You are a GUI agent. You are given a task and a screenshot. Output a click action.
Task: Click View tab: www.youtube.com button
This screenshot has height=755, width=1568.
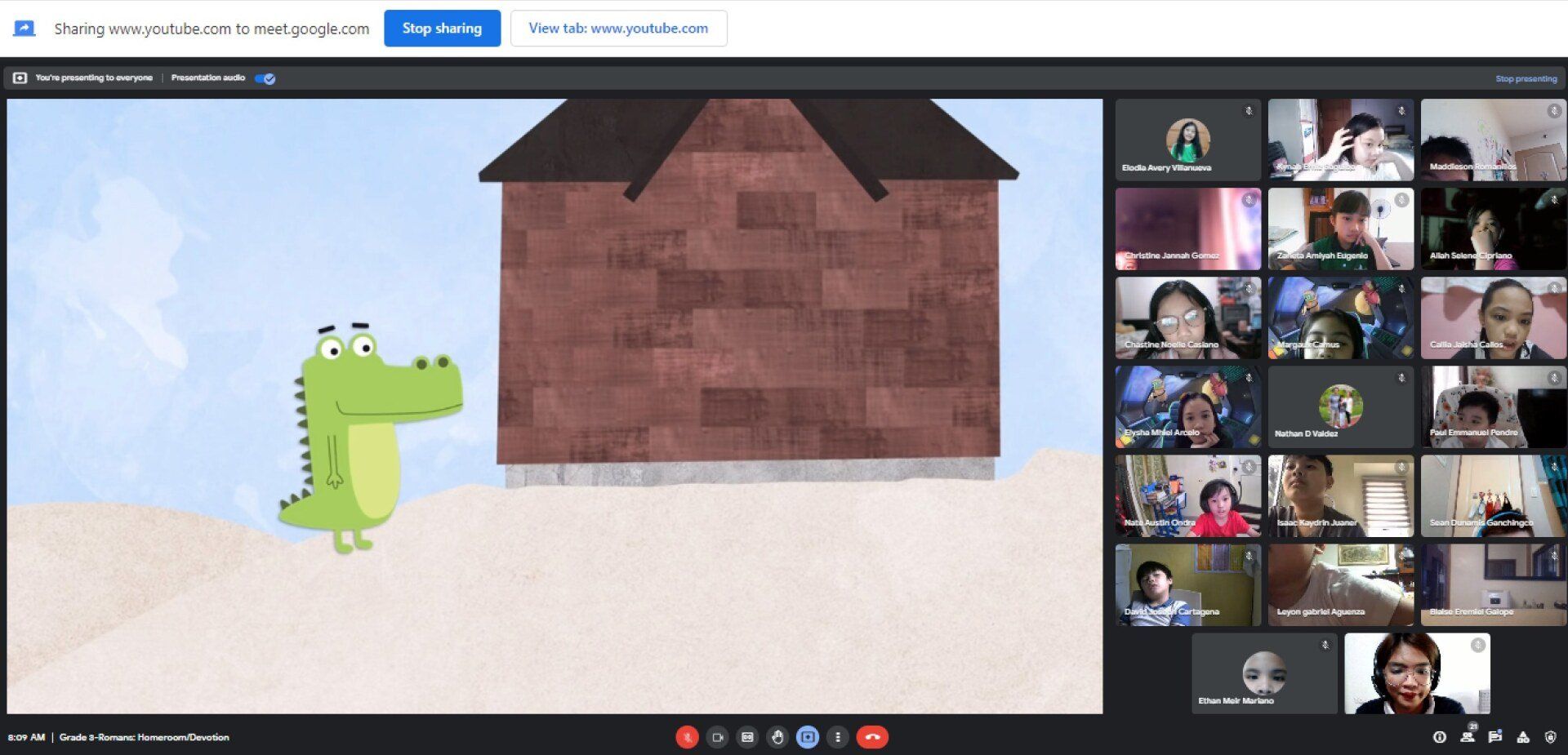[618, 29]
